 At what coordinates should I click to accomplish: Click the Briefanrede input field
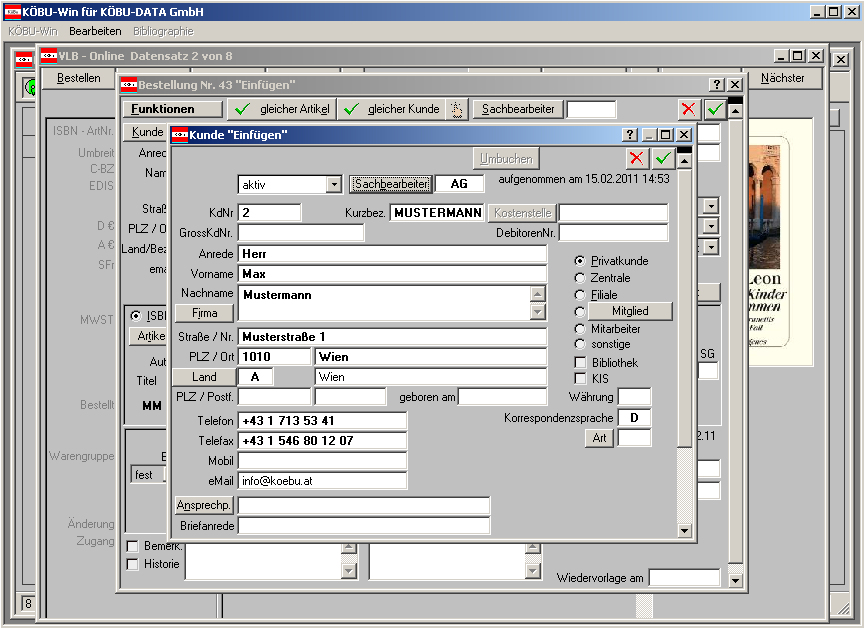click(x=364, y=526)
